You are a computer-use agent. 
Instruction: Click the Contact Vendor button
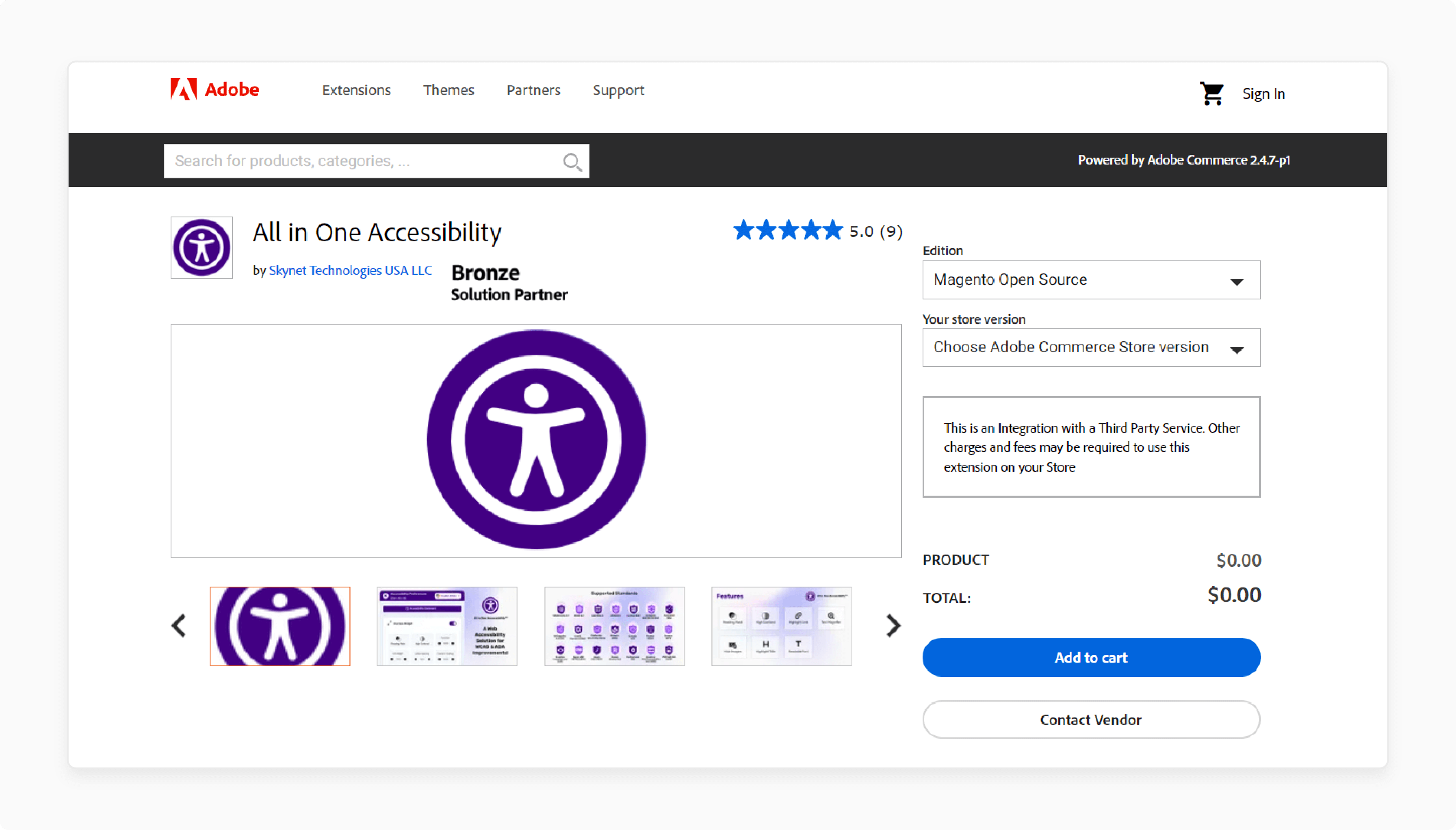pos(1091,719)
